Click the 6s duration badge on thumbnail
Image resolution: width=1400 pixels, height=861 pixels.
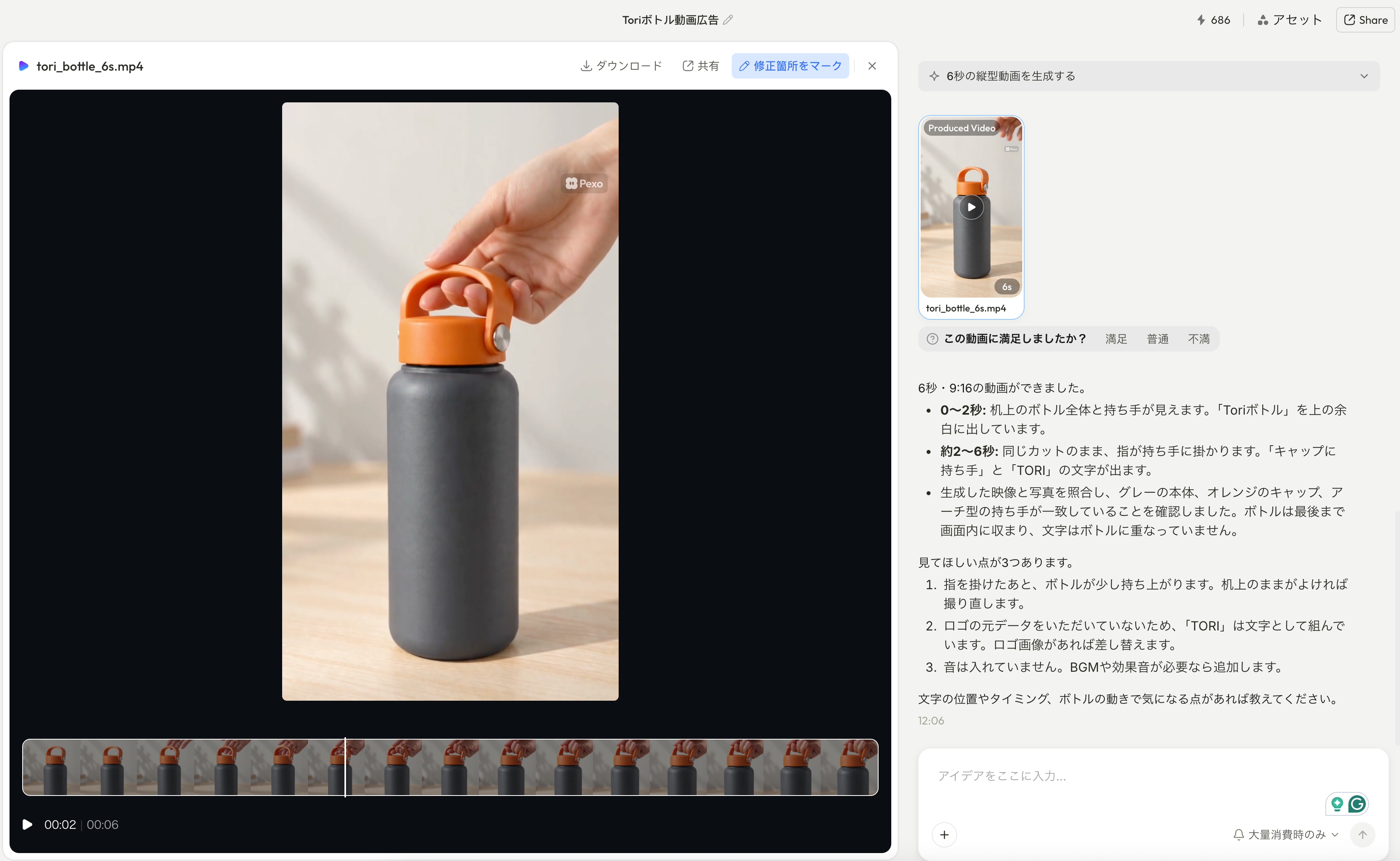coord(1007,287)
